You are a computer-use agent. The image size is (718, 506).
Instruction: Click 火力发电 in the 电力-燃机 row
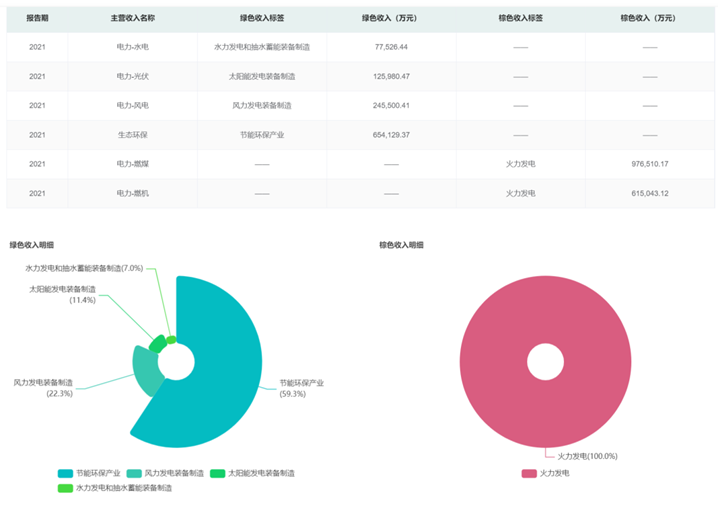(x=521, y=193)
